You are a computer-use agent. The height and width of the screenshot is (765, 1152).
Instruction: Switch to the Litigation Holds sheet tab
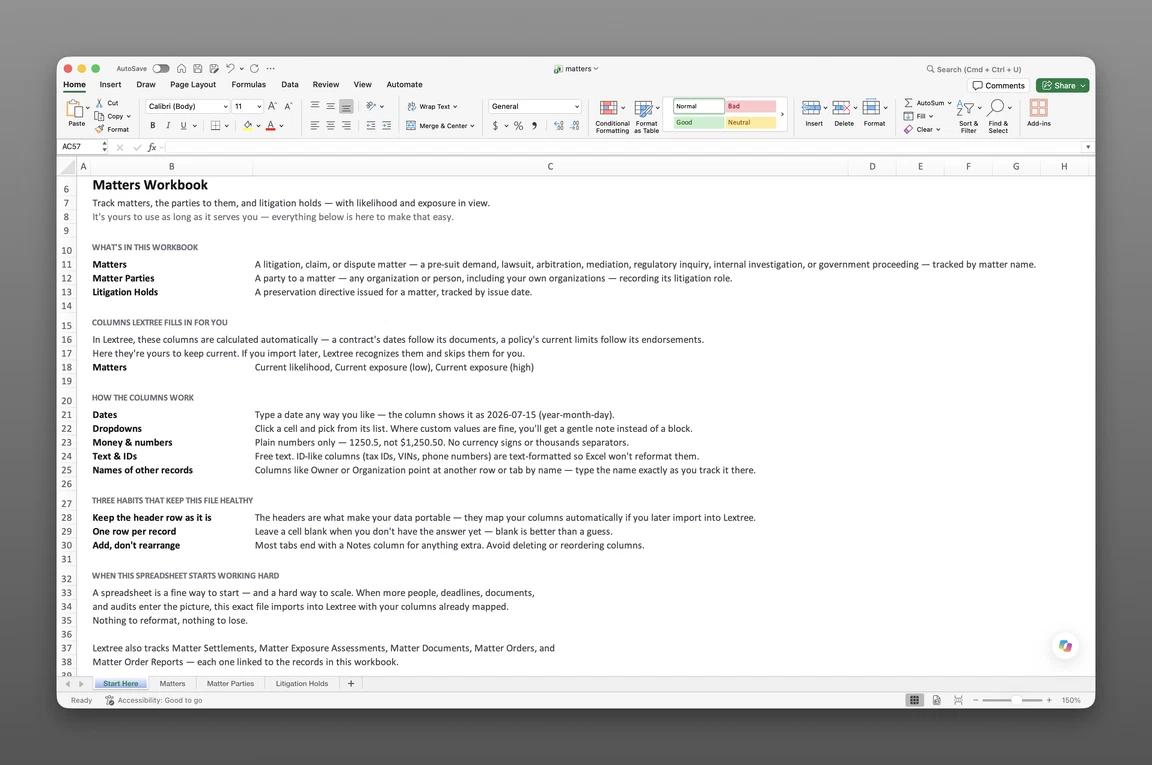pos(302,683)
